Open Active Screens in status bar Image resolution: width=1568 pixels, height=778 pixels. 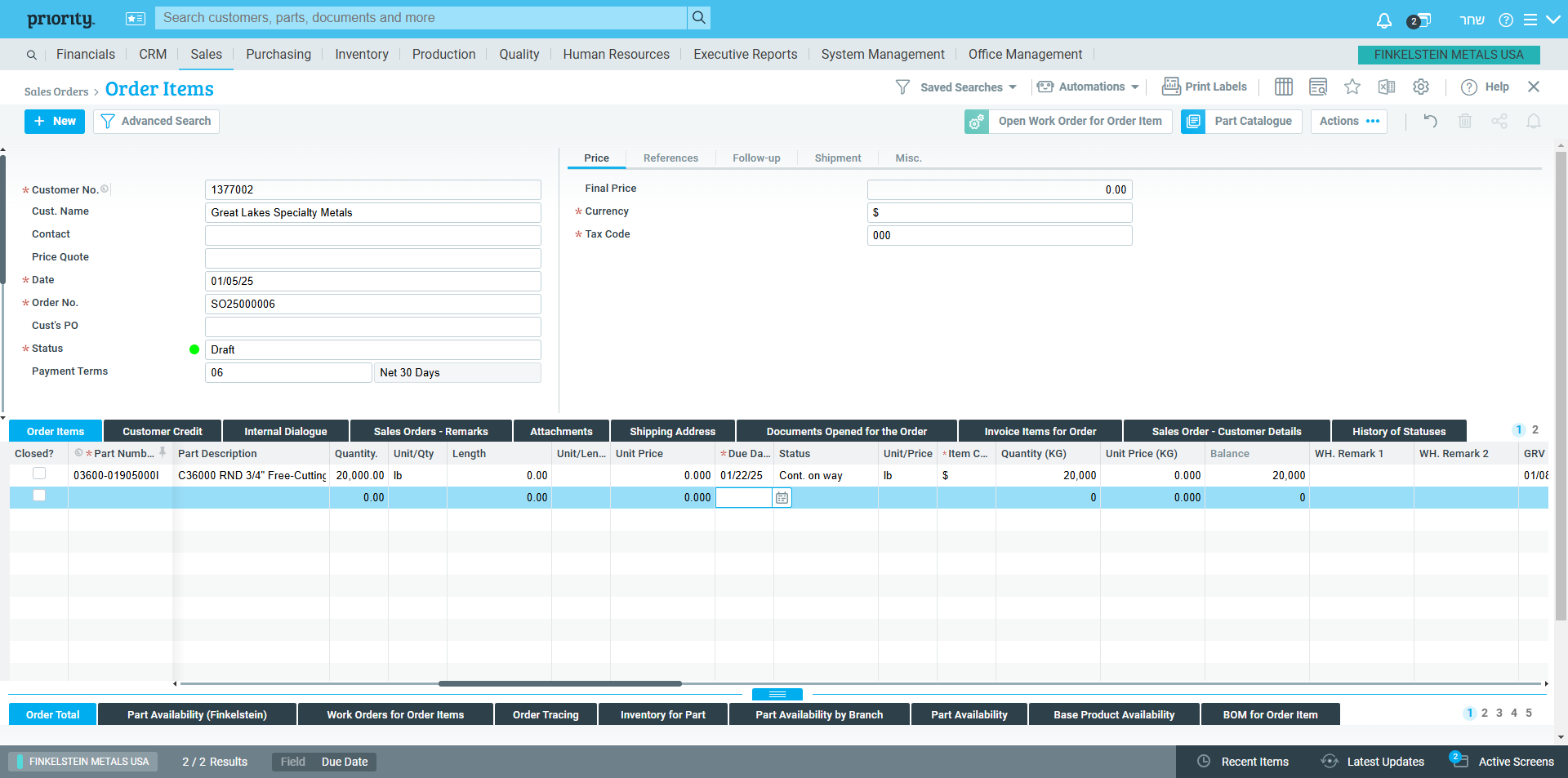1502,761
